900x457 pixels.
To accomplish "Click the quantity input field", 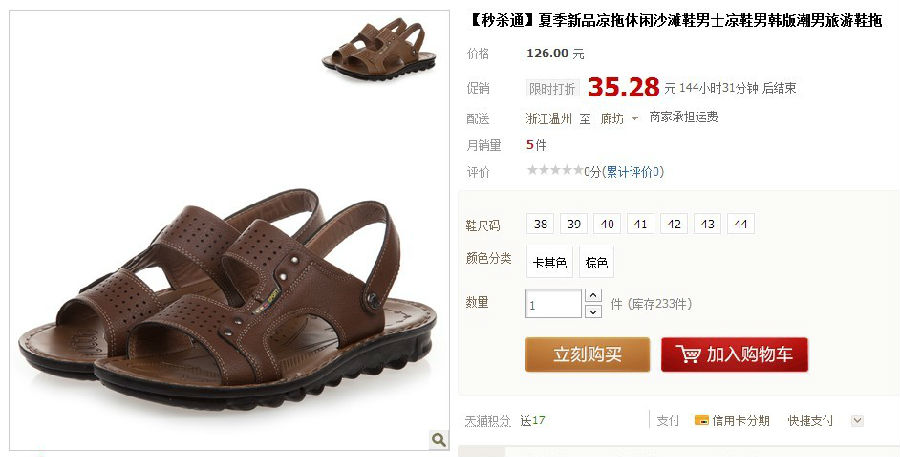I will pyautogui.click(x=553, y=304).
